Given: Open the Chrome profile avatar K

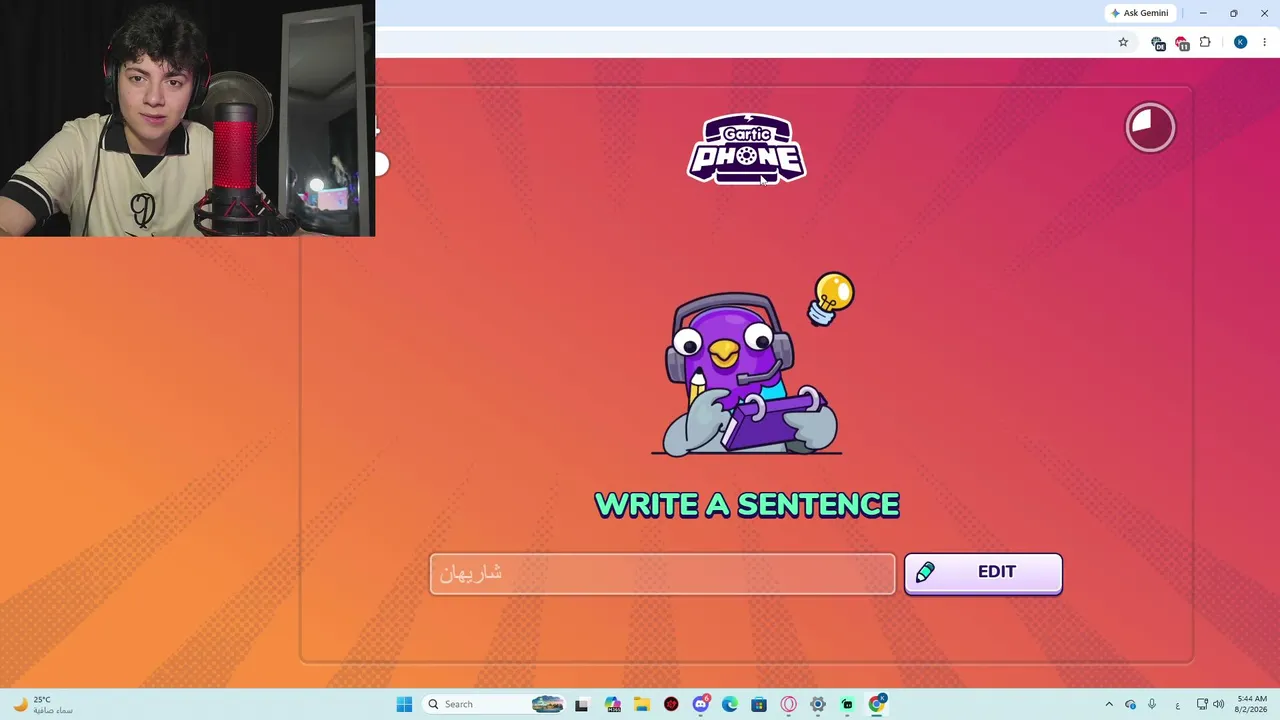Looking at the screenshot, I should coord(1240,42).
